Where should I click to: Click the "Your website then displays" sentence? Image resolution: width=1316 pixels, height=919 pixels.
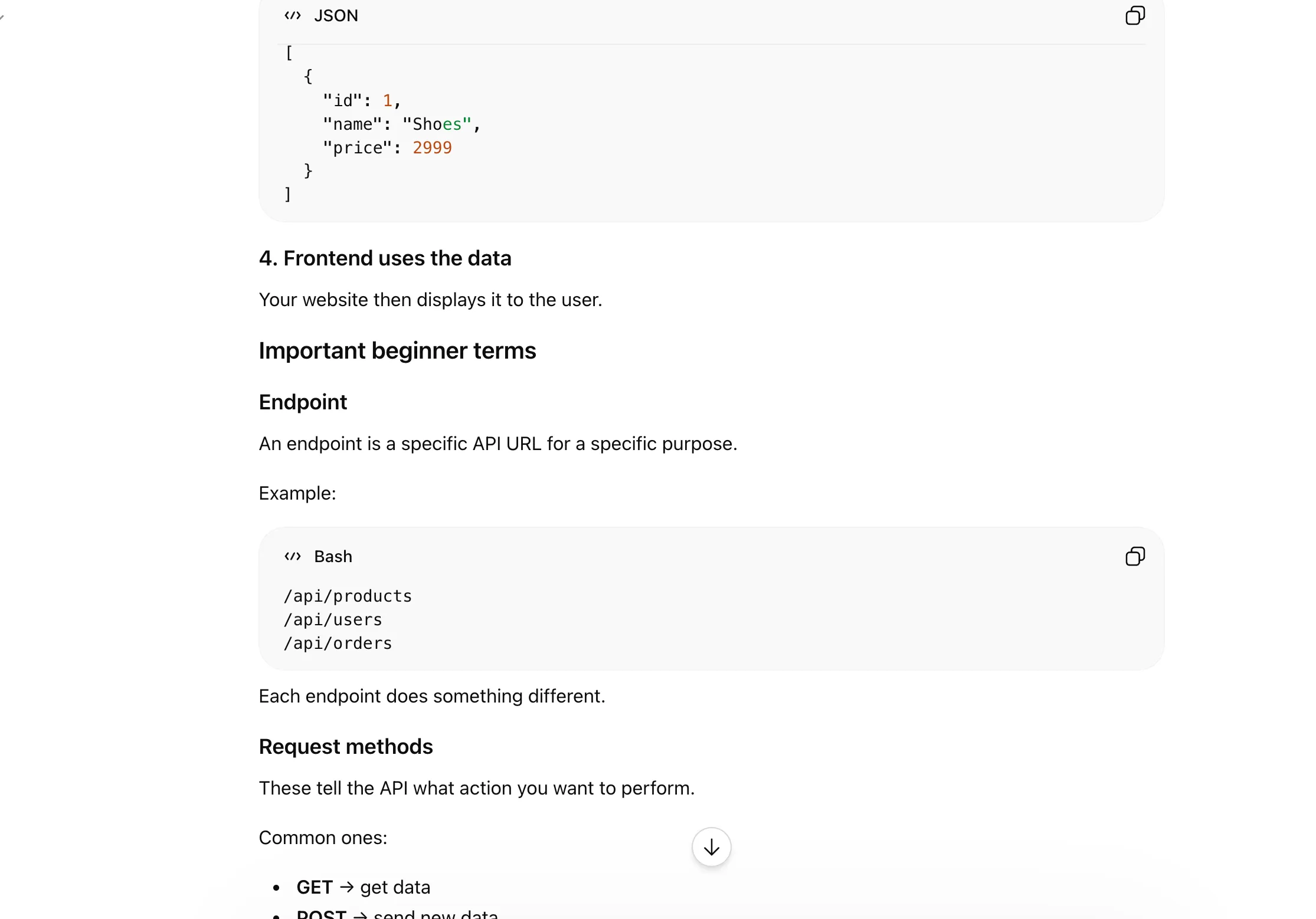[x=430, y=300]
